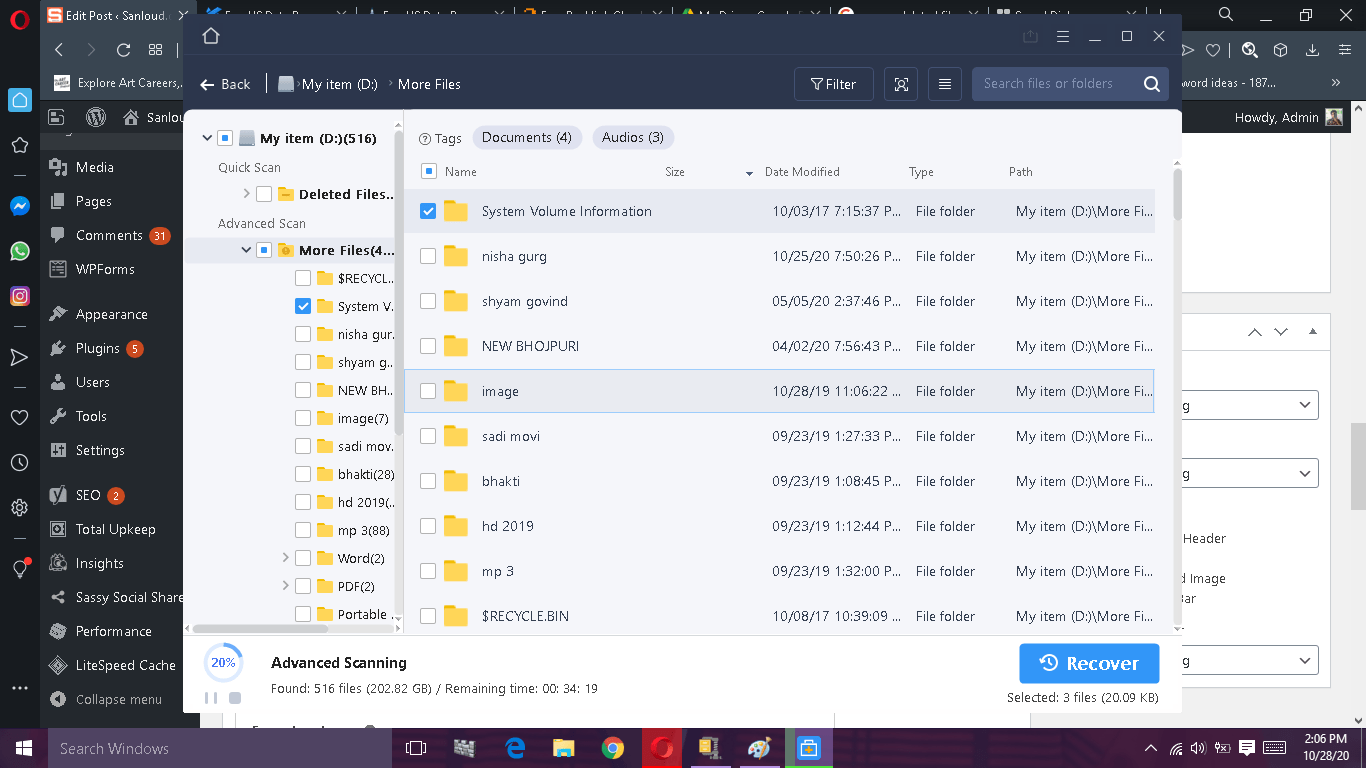Check the image folder checkbox in list
The width and height of the screenshot is (1366, 768).
click(428, 391)
